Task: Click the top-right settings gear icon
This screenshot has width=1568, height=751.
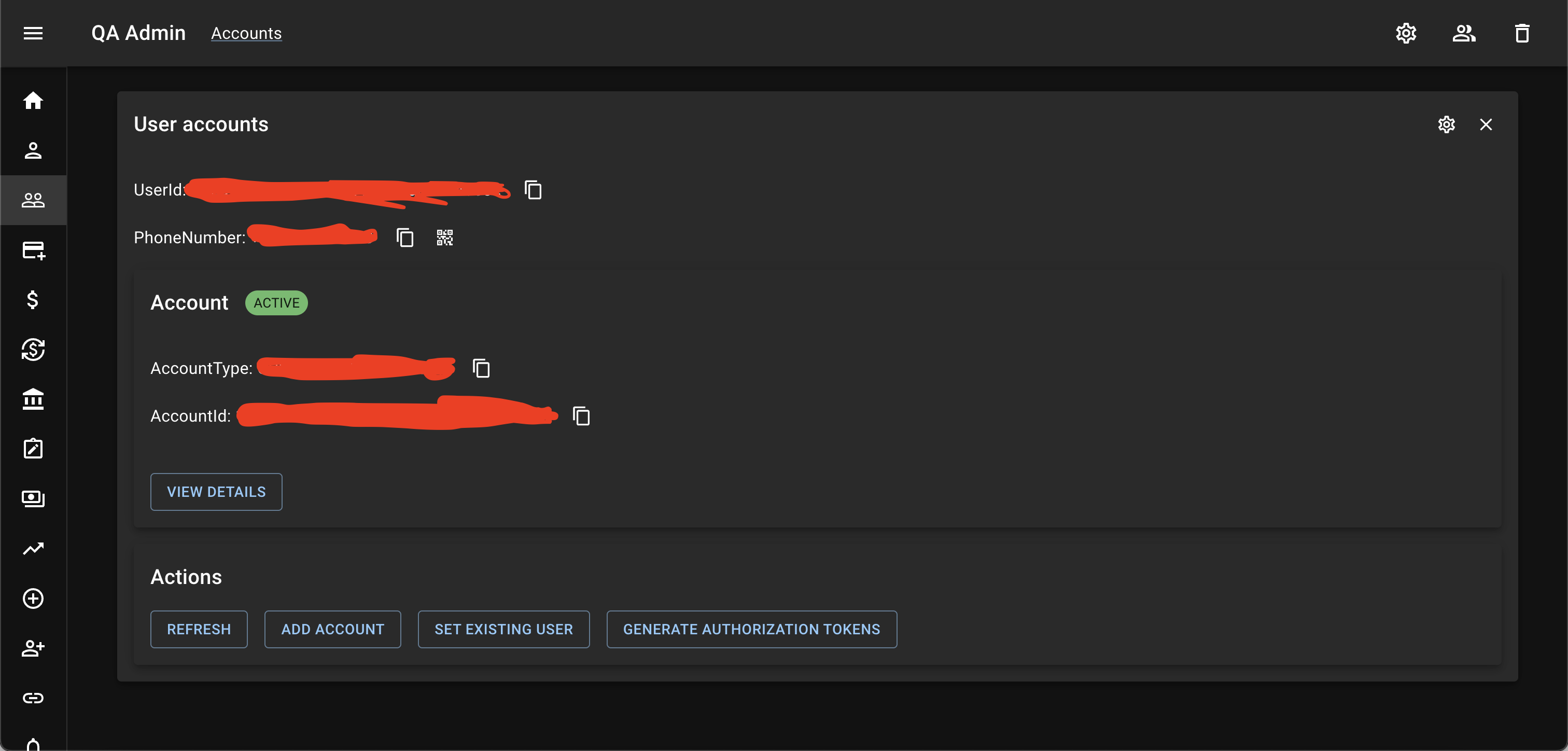Action: (x=1406, y=33)
